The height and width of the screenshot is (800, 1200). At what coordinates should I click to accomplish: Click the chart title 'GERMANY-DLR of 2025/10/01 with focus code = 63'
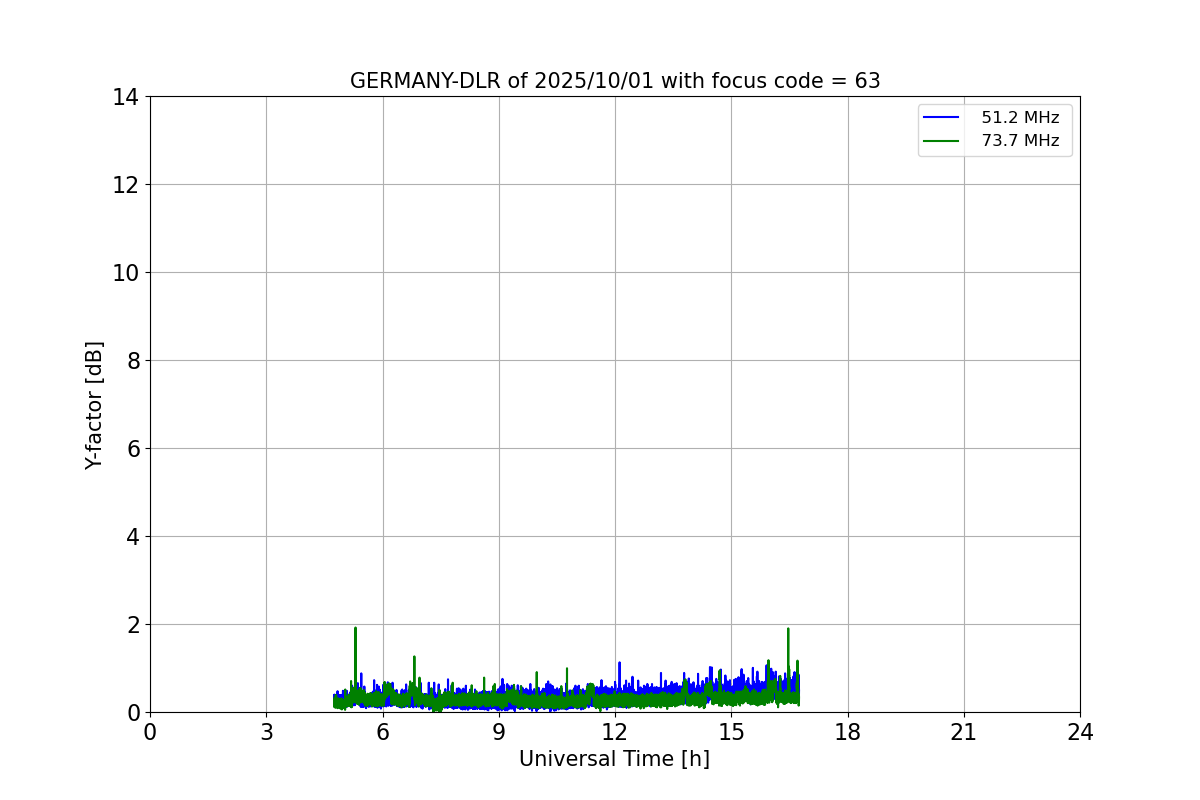[x=615, y=81]
